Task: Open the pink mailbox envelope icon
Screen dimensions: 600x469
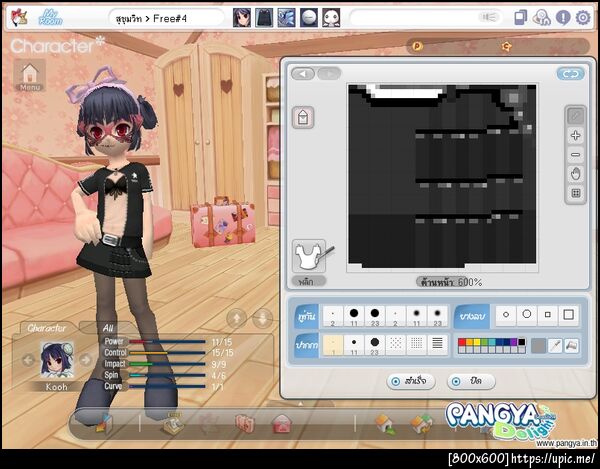Action: 282,424
